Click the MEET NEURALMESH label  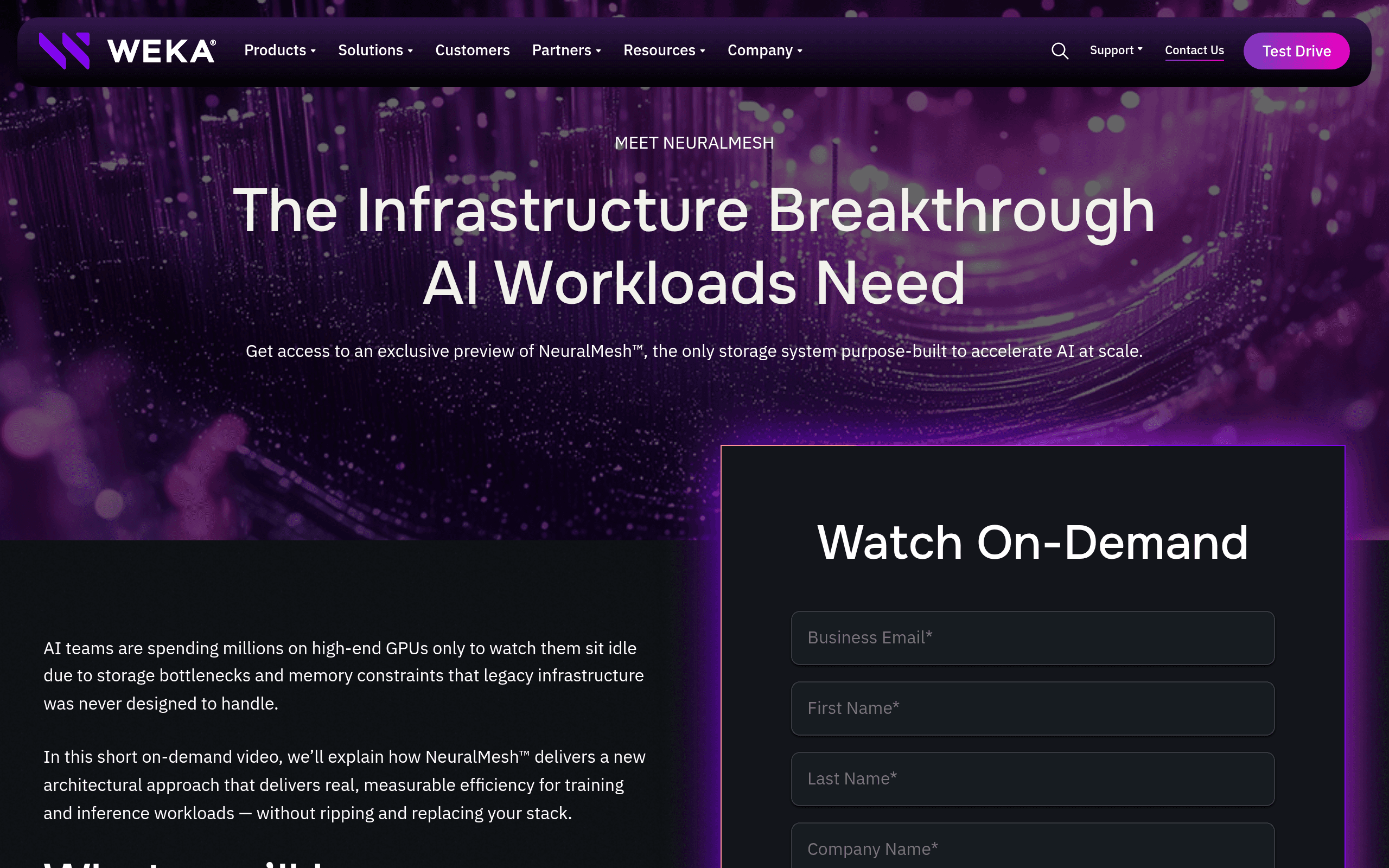(694, 143)
